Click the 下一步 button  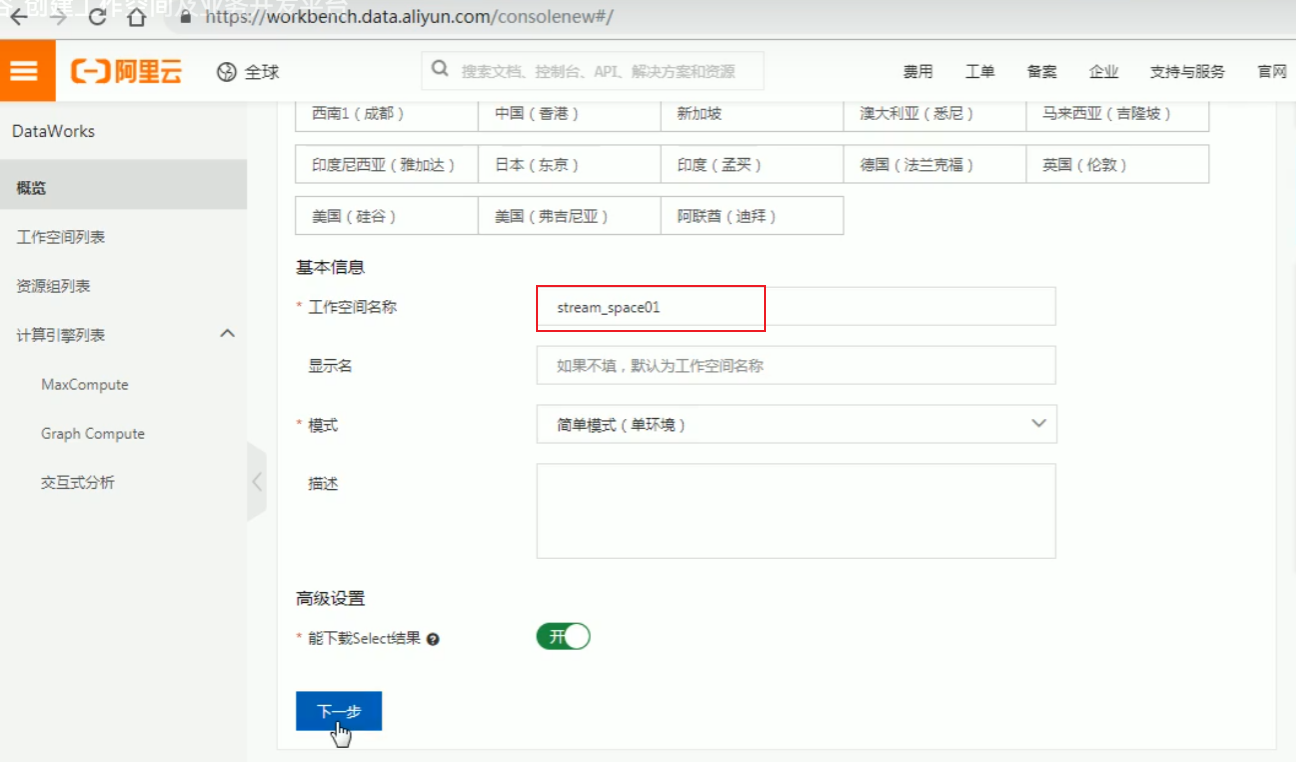point(339,711)
